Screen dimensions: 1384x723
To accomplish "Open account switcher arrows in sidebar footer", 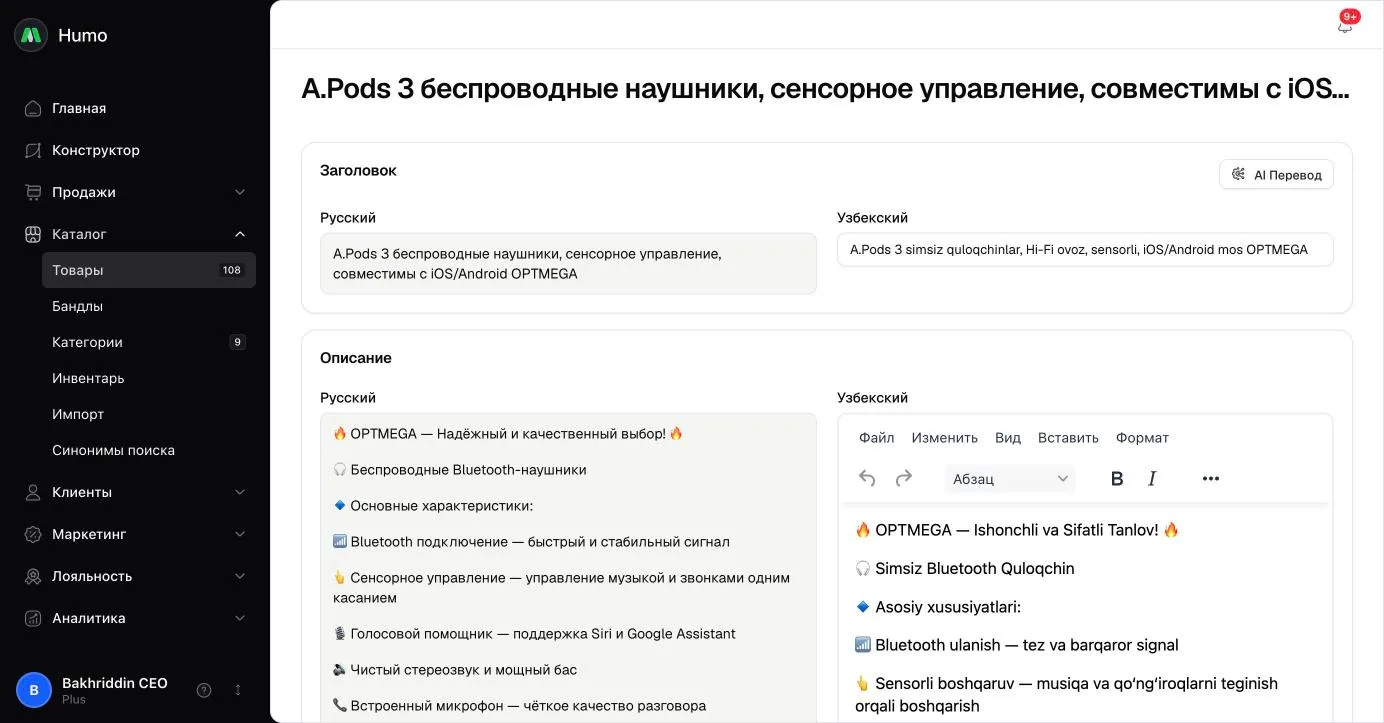I will click(x=238, y=690).
